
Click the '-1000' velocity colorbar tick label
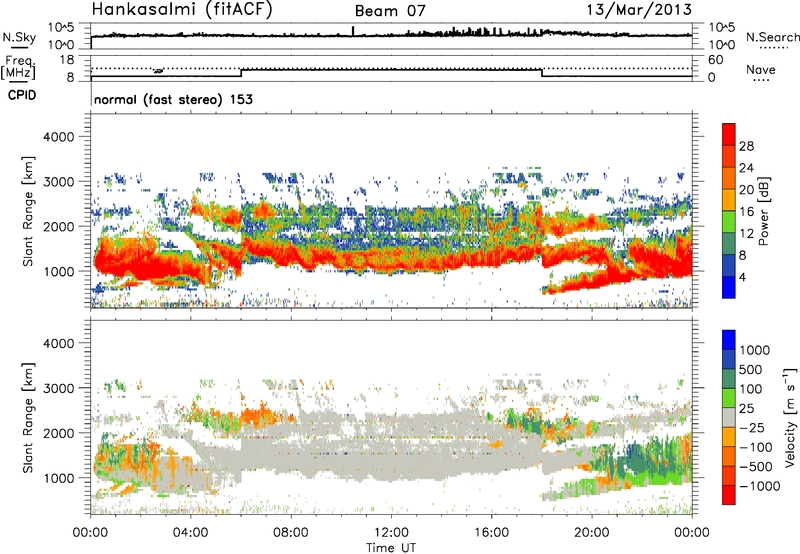(x=759, y=486)
